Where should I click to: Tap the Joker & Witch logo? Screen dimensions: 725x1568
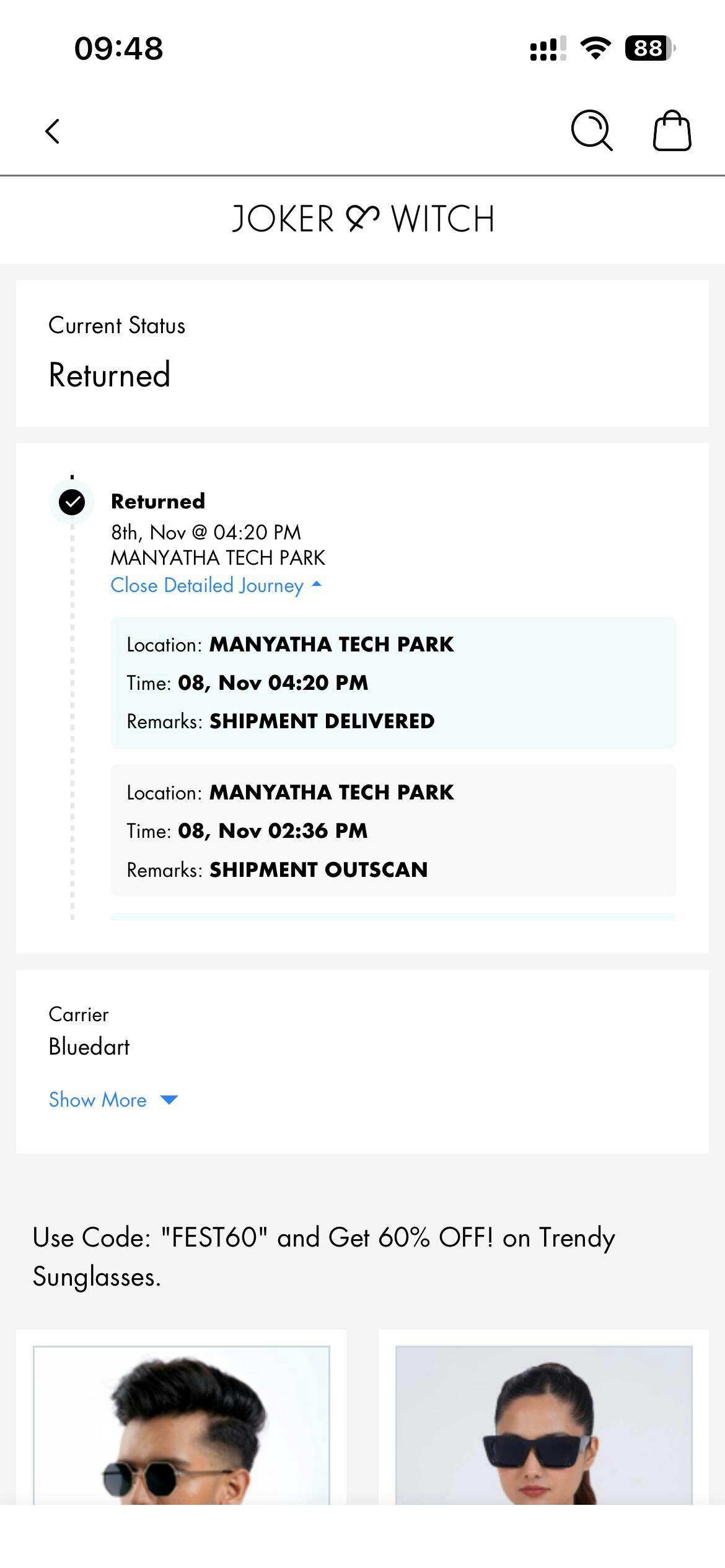[362, 219]
